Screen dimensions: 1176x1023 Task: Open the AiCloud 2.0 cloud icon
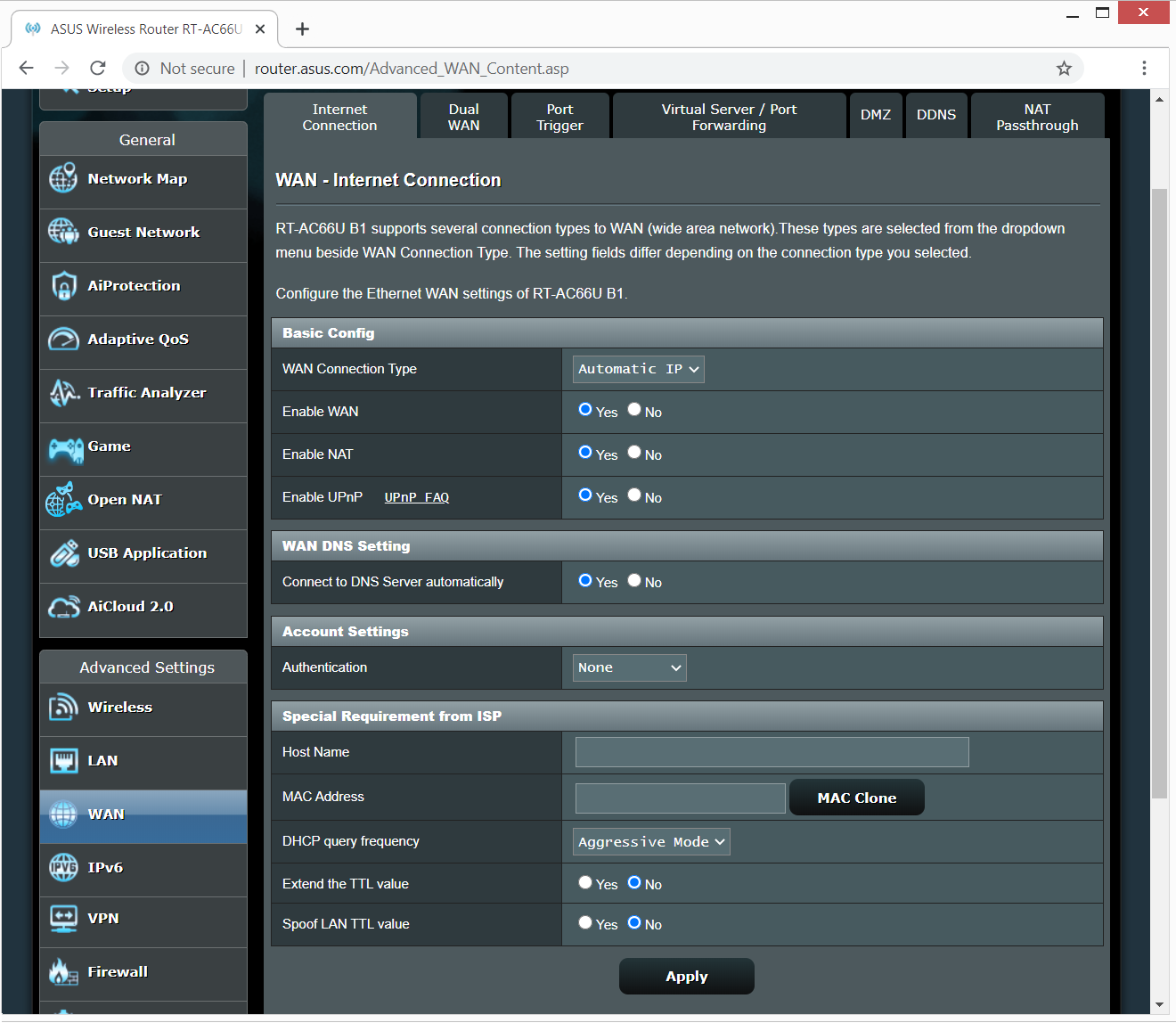point(63,607)
